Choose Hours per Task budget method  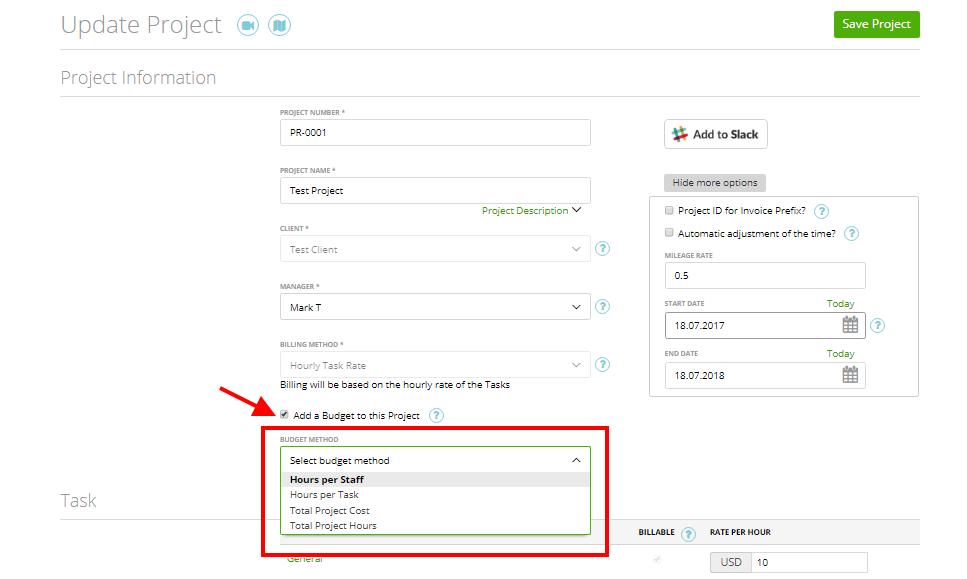coord(435,495)
